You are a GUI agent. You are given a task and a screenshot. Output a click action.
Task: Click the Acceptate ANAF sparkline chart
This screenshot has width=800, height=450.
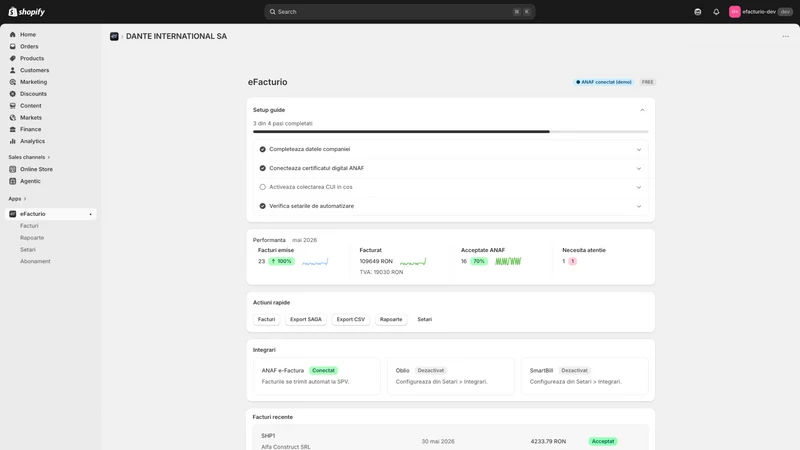508,261
